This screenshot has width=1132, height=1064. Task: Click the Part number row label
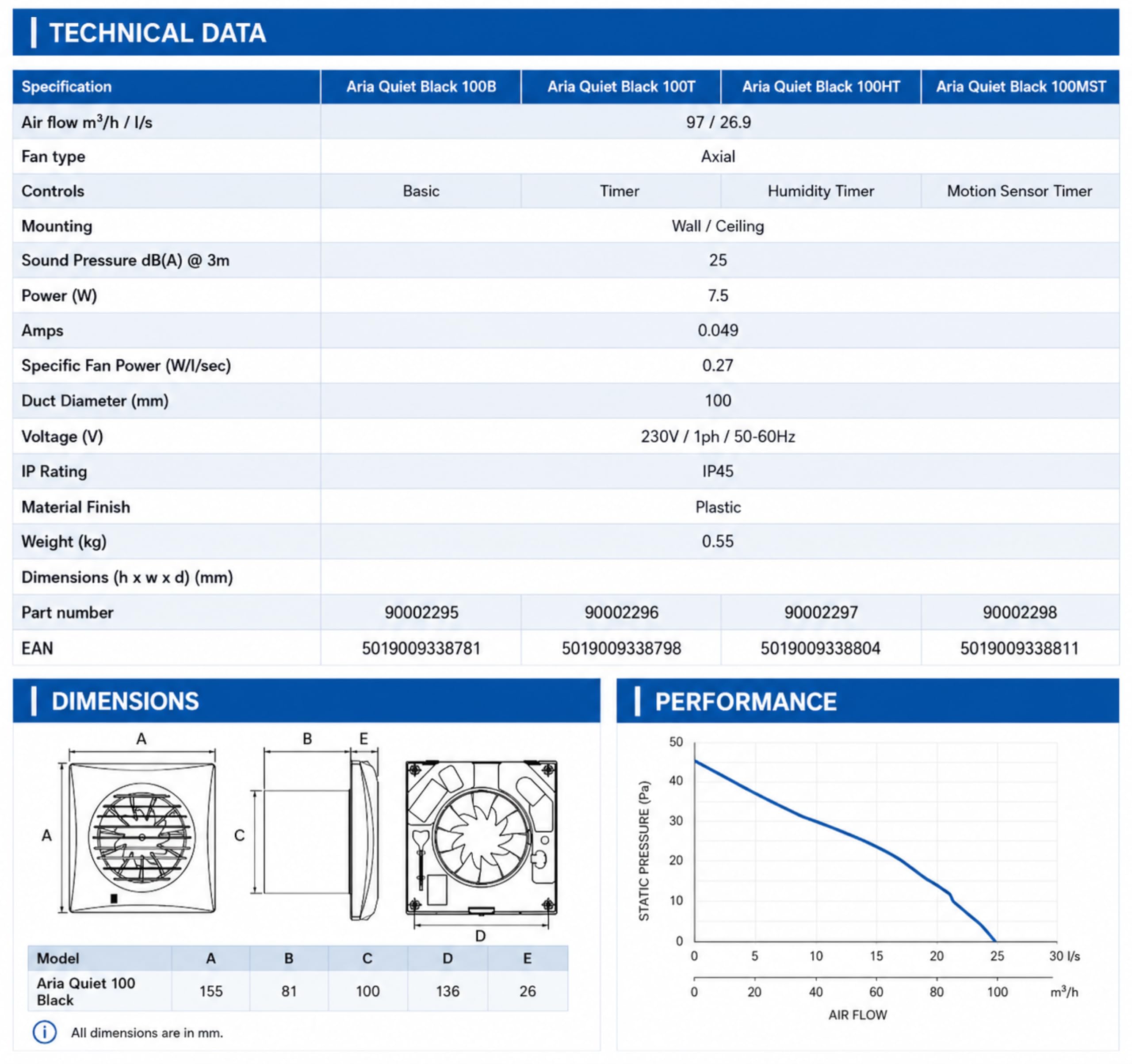click(68, 613)
